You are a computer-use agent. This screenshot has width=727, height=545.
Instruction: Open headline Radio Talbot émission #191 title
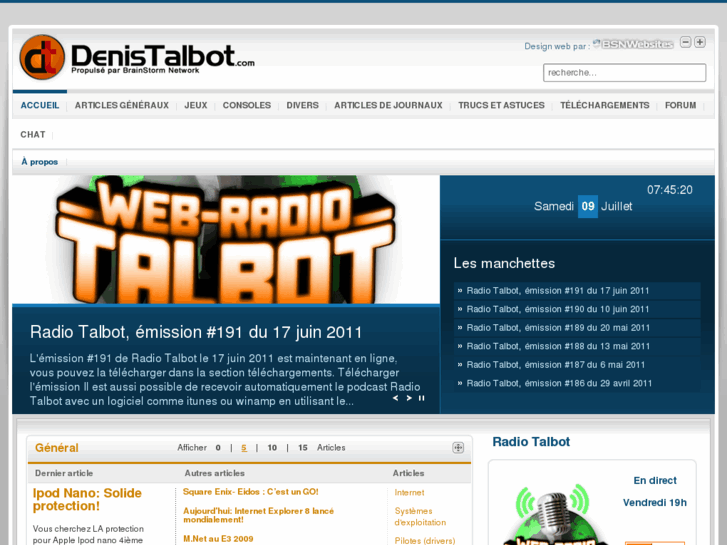point(196,332)
